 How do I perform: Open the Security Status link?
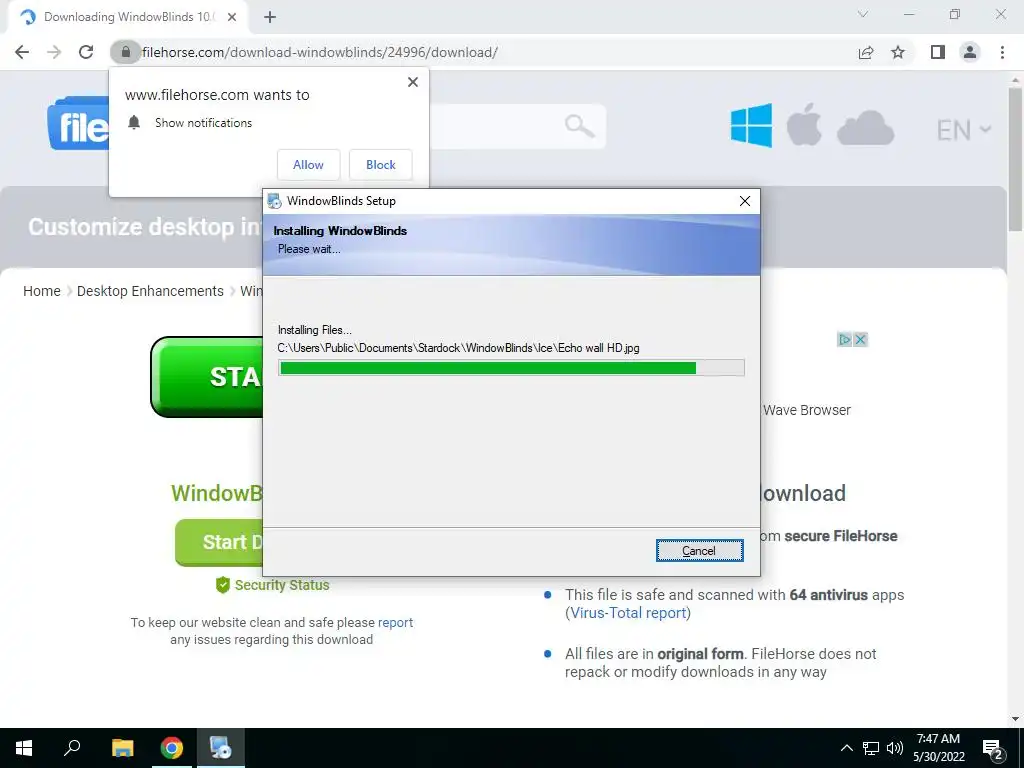pos(281,585)
